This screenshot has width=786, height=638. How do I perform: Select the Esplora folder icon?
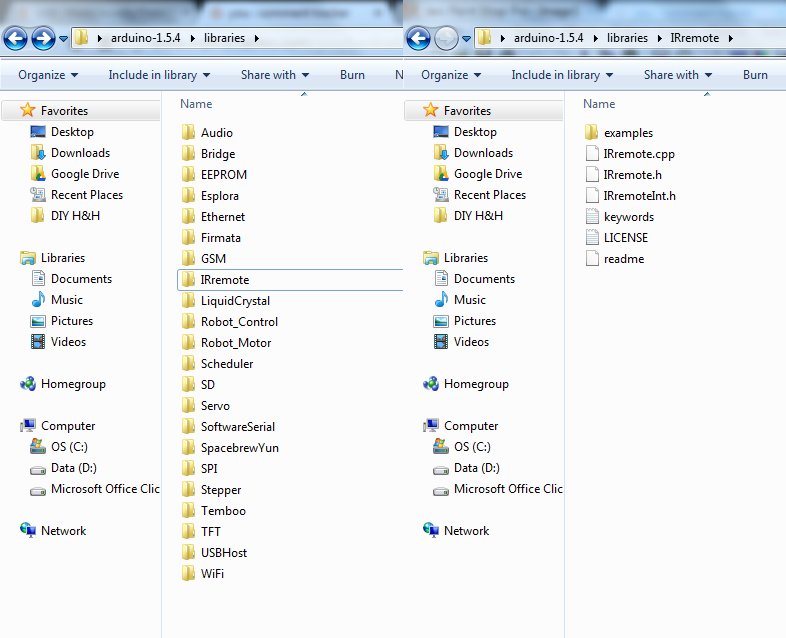tap(188, 195)
